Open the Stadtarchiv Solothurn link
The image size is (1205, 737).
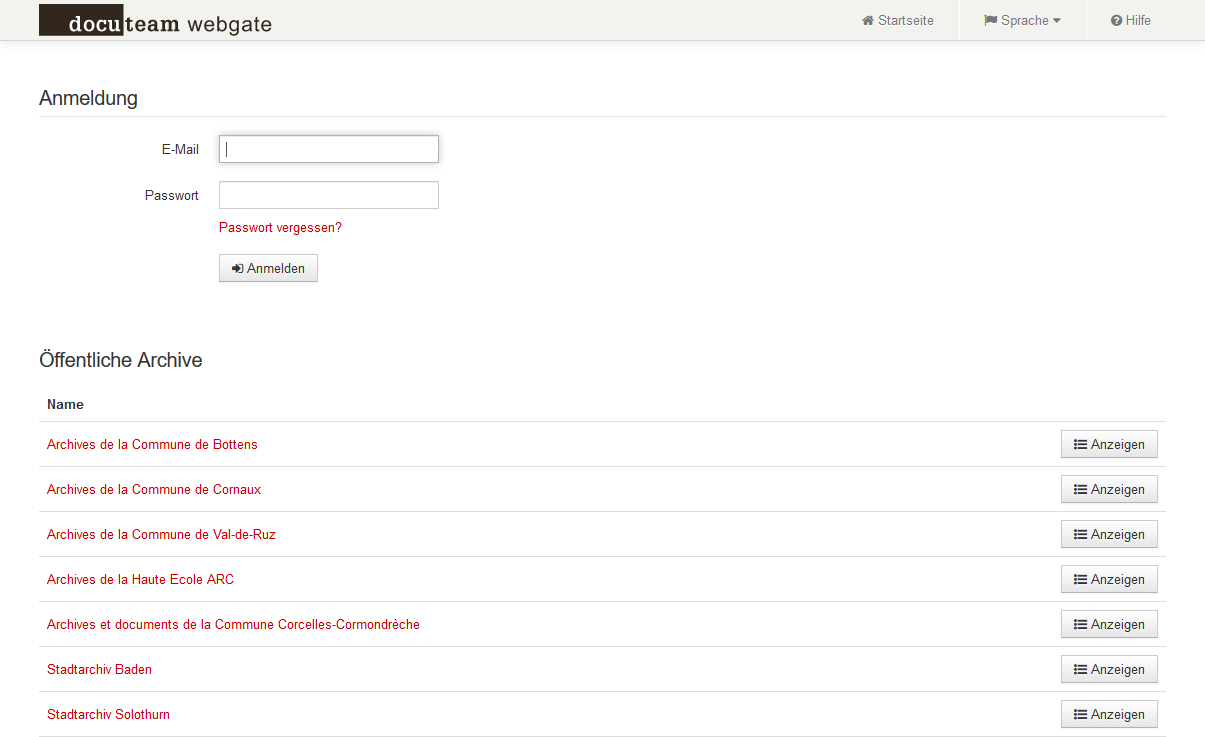click(108, 714)
